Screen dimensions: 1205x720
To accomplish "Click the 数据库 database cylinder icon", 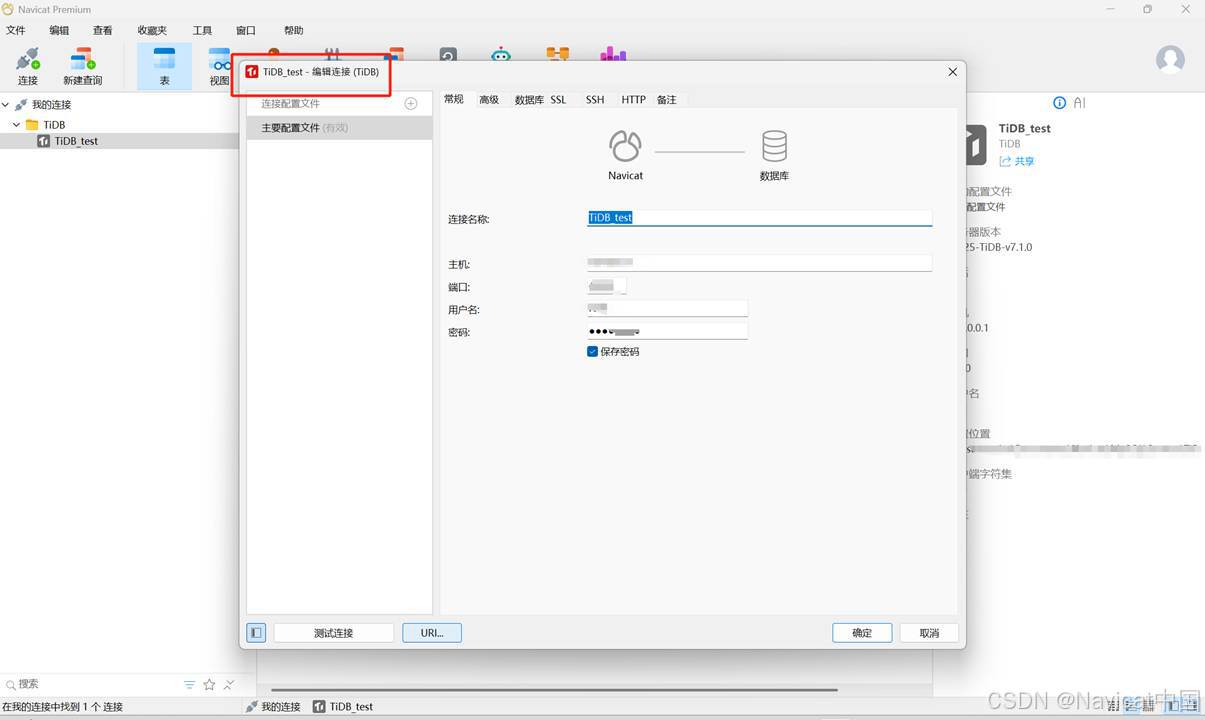I will click(x=774, y=147).
